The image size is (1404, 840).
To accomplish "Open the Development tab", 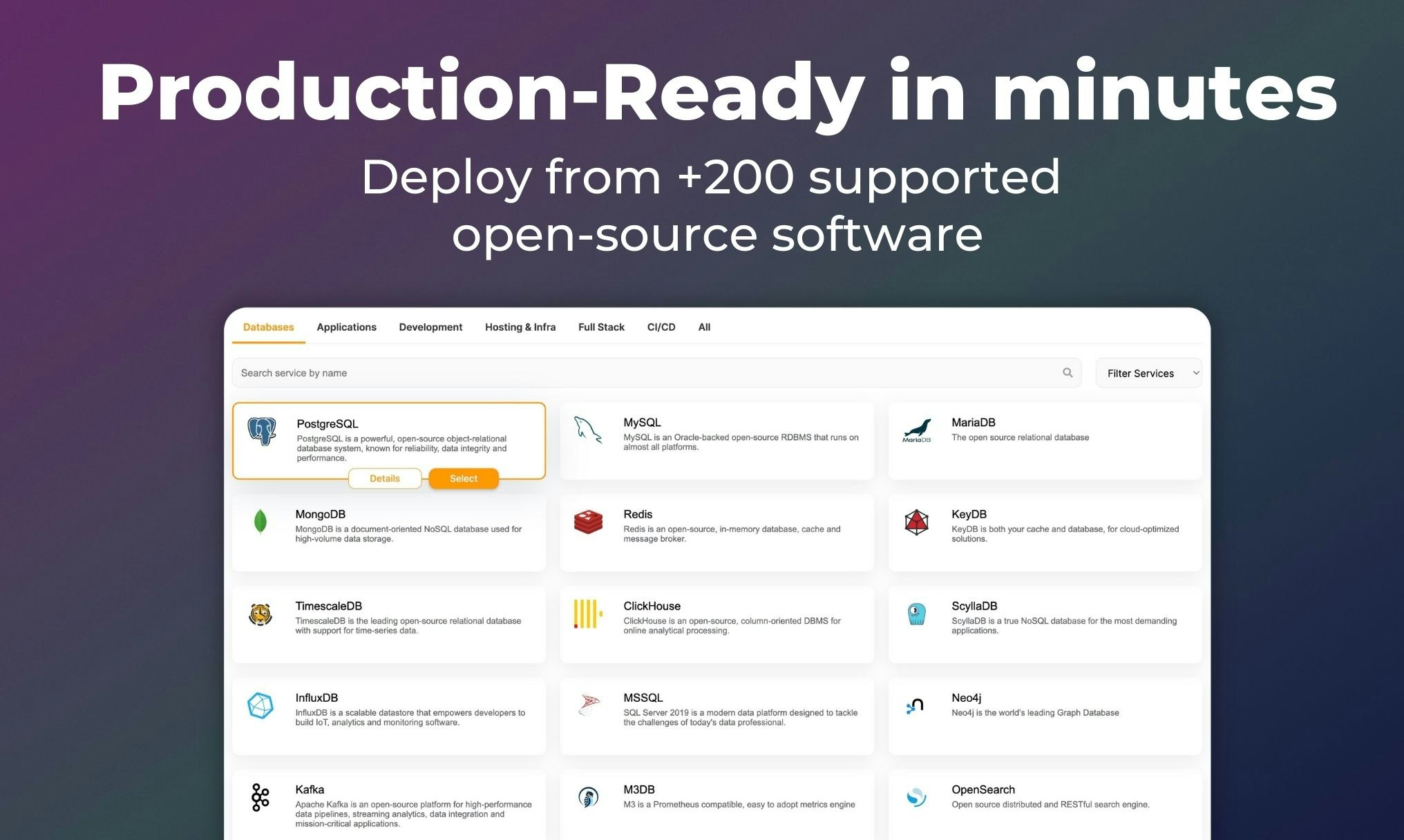I will tap(430, 327).
